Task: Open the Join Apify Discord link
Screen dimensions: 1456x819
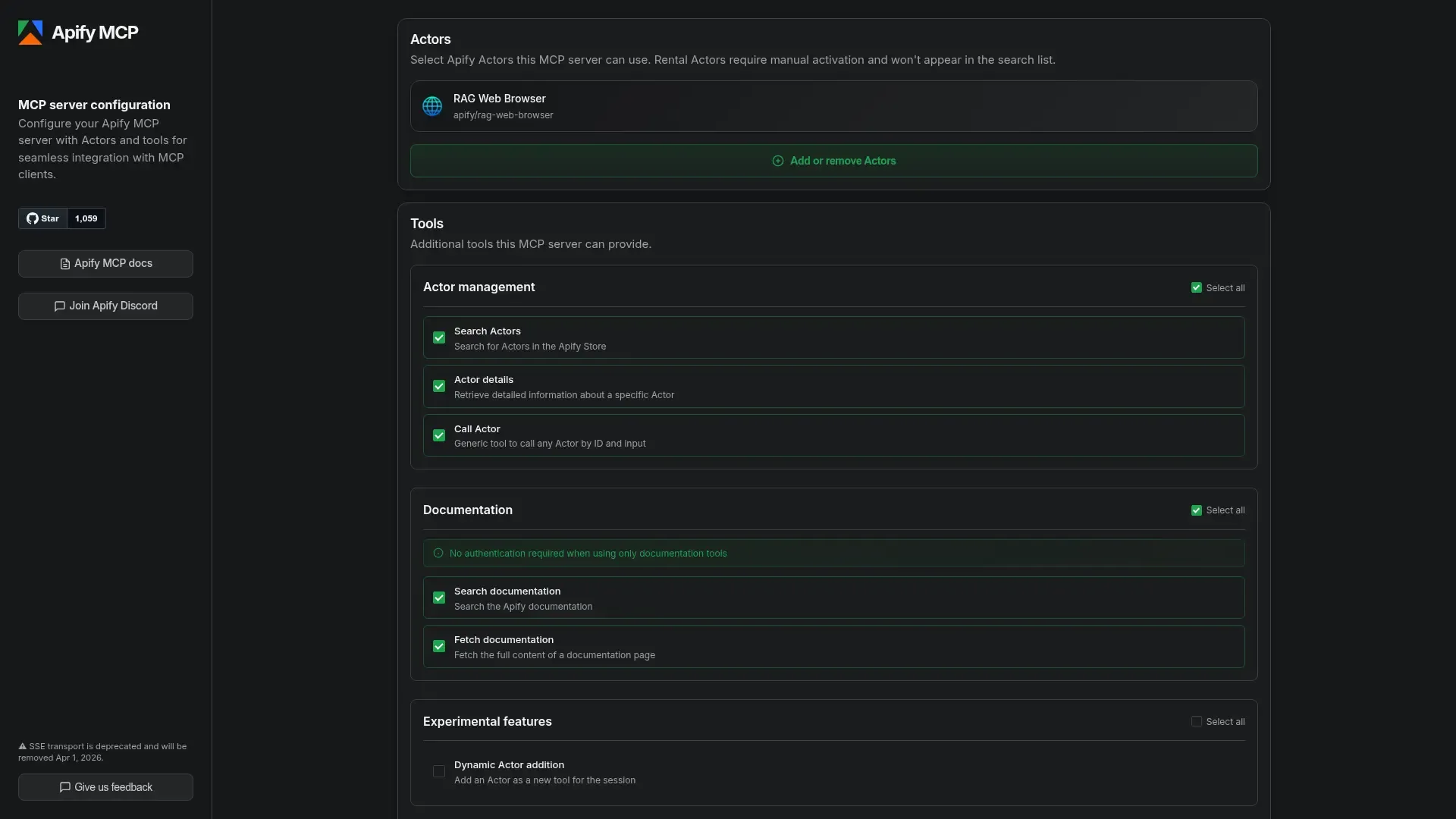Action: pyautogui.click(x=105, y=306)
